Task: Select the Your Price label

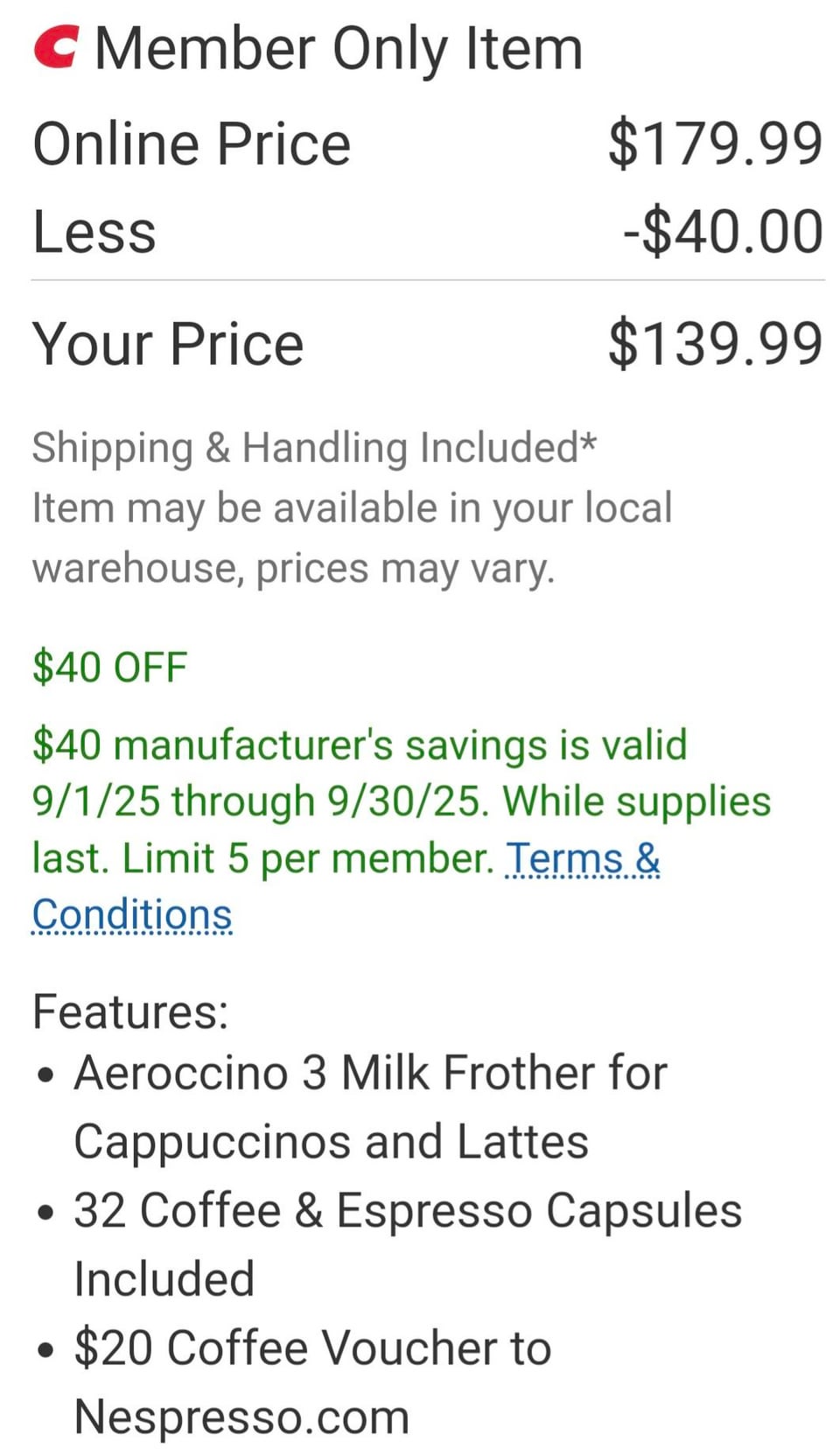Action: coord(168,343)
